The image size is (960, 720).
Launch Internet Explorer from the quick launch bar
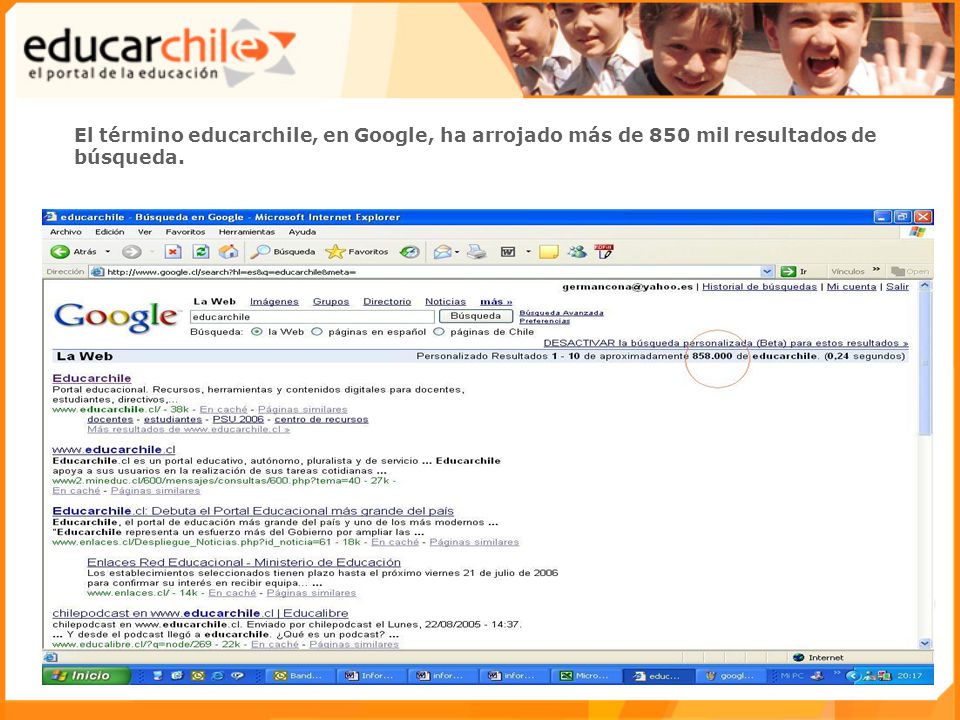click(x=217, y=675)
